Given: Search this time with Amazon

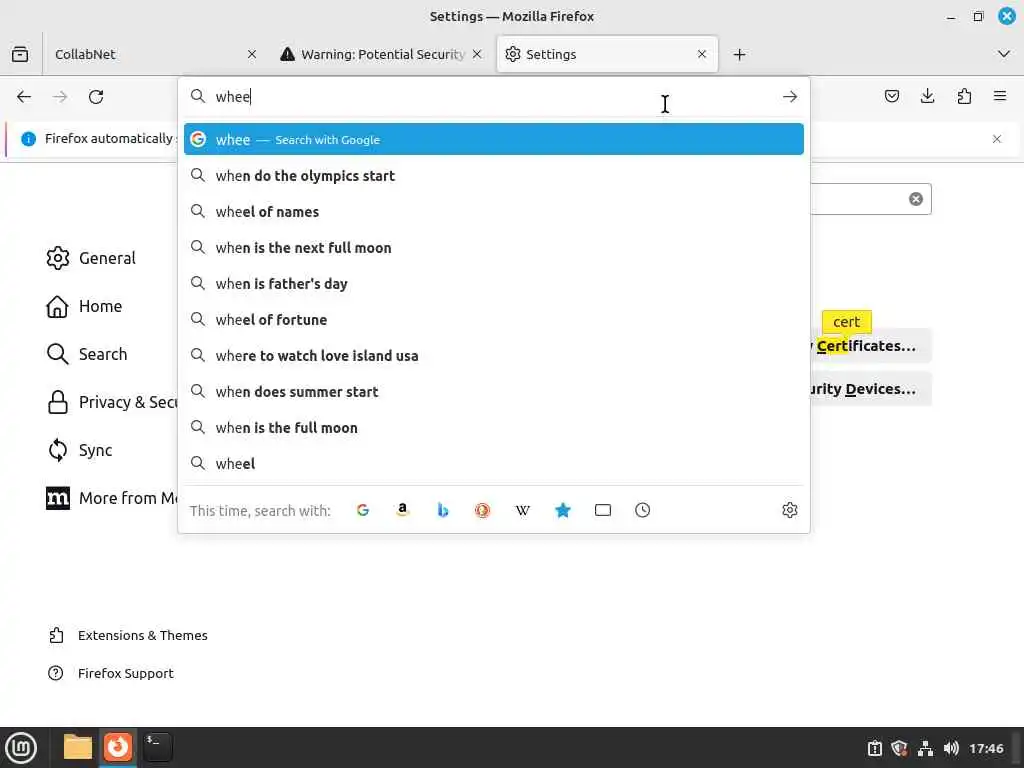Looking at the screenshot, I should [403, 510].
